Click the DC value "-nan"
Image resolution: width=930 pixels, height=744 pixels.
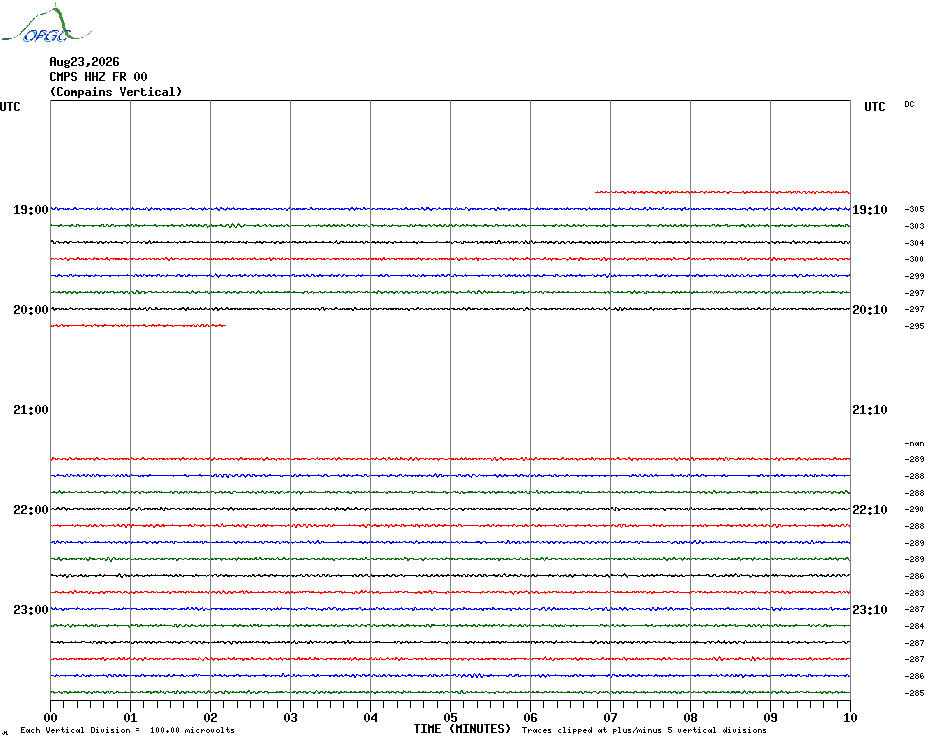coord(914,443)
